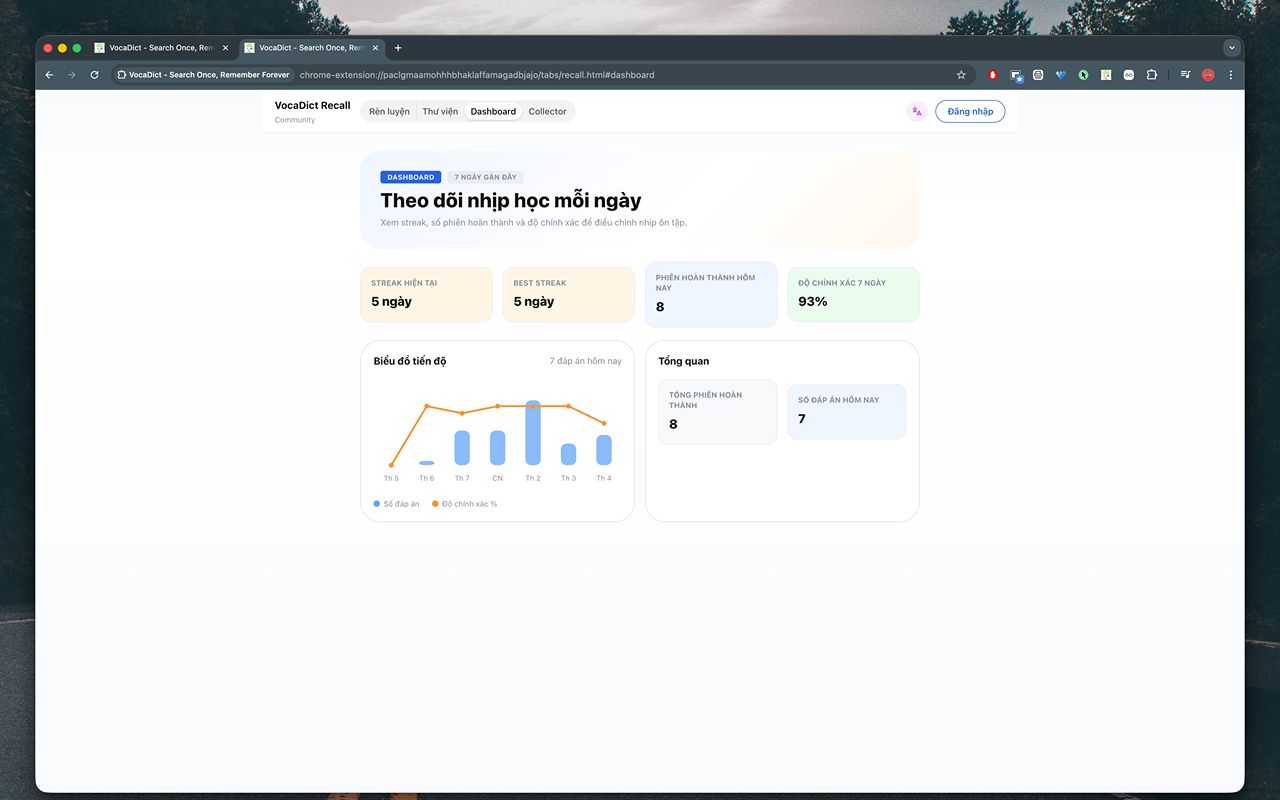Open the Extensions puzzle menu
1280x800 pixels.
click(1151, 75)
